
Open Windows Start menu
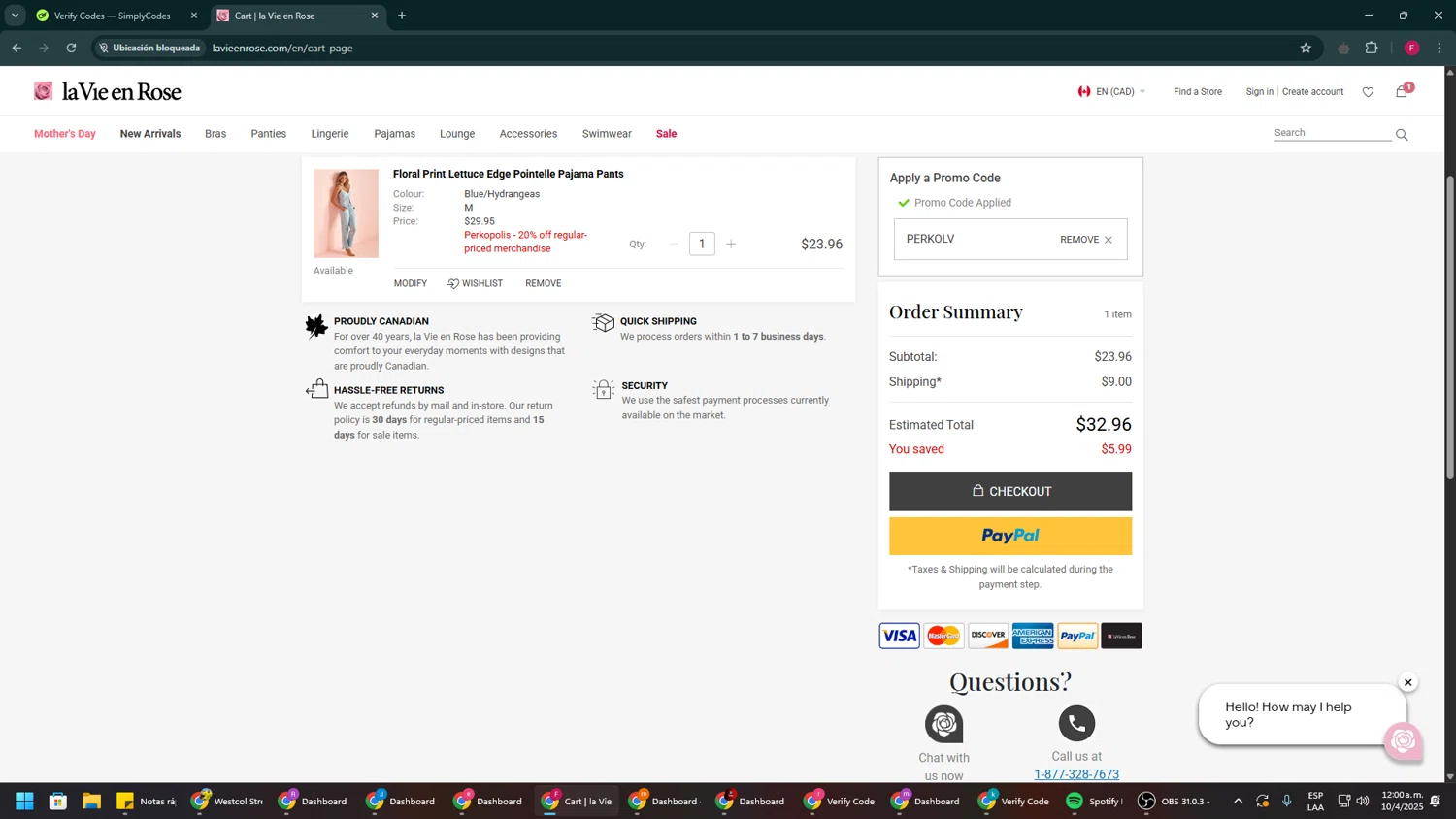pyautogui.click(x=24, y=802)
